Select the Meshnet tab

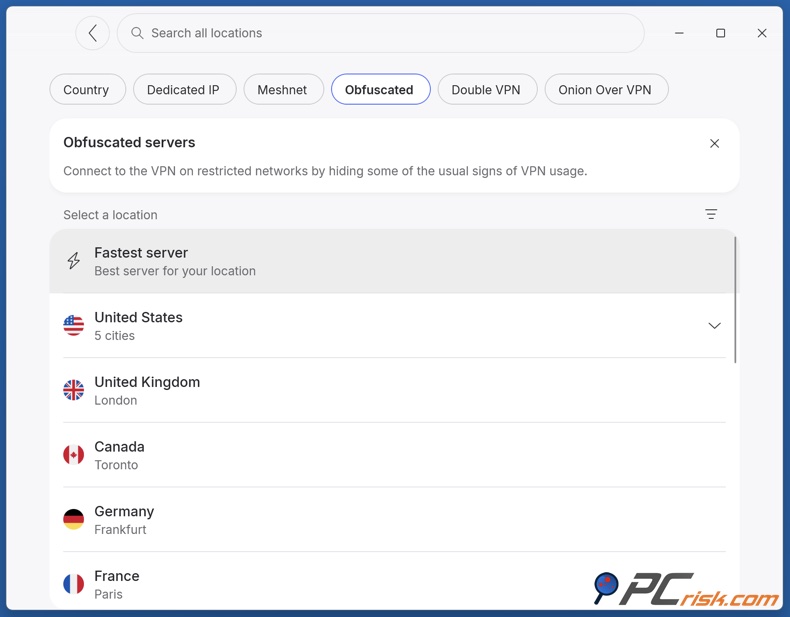(283, 90)
